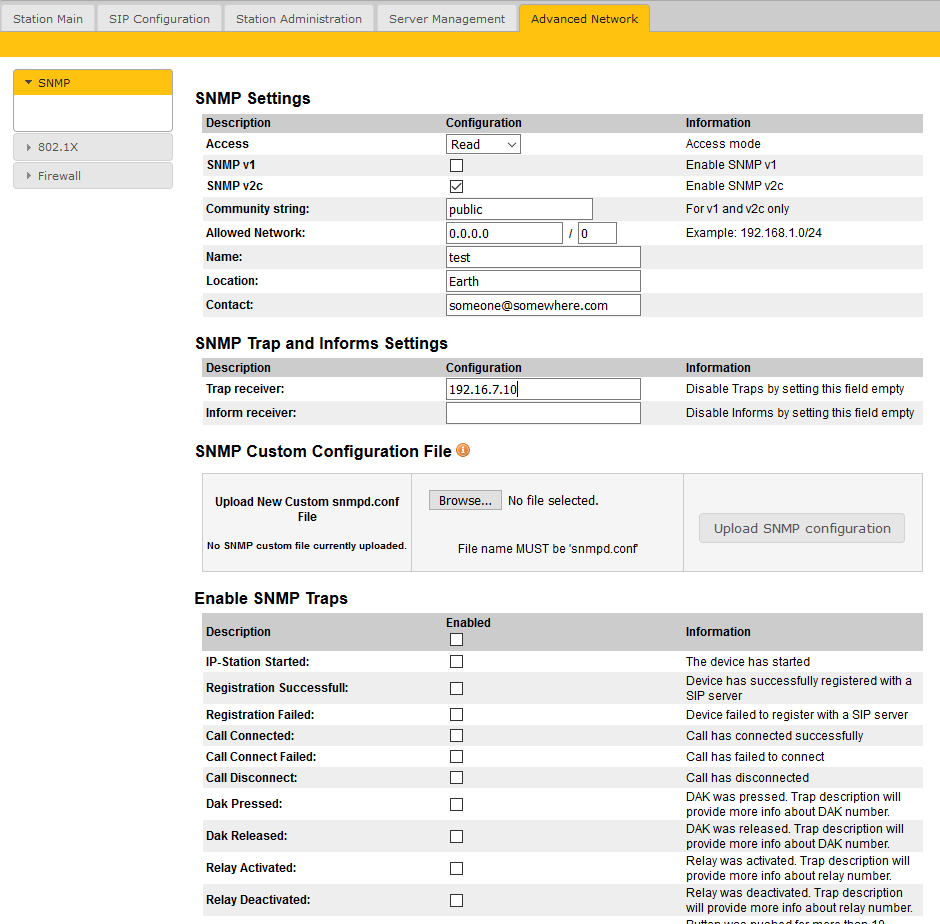Enable the SNMP v1 checkbox
The height and width of the screenshot is (924, 940).
click(x=455, y=164)
